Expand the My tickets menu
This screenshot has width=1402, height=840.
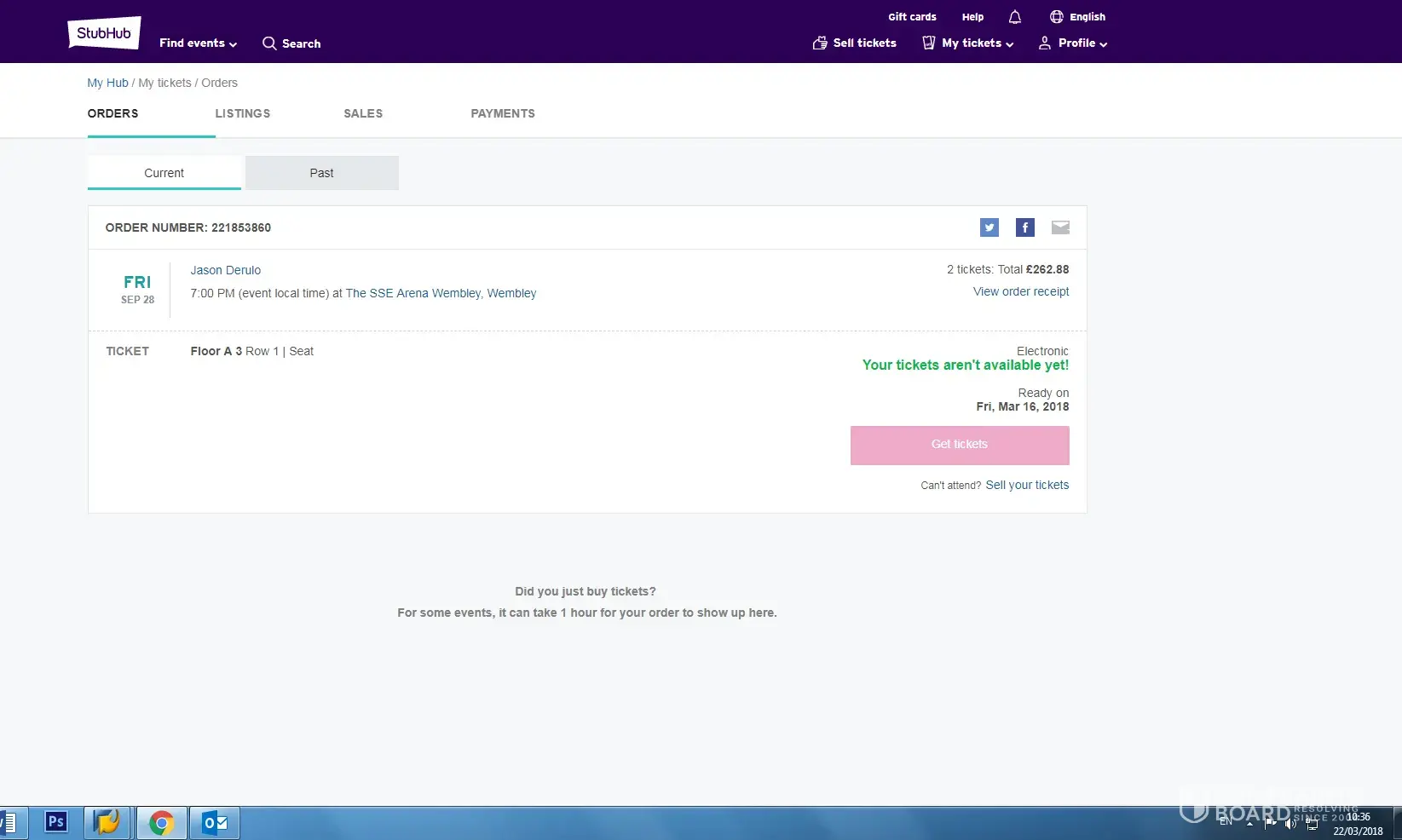click(x=968, y=43)
